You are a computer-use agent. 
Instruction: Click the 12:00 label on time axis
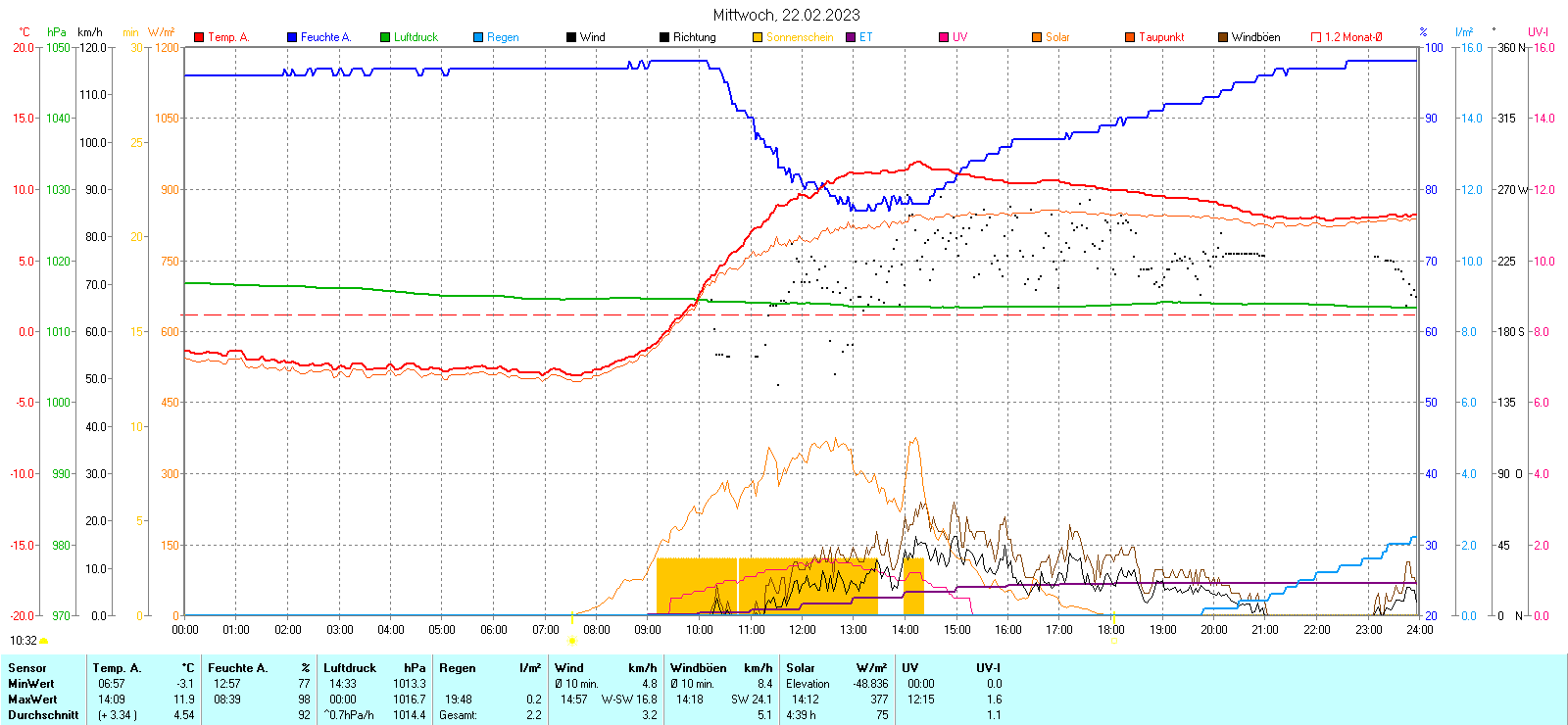[803, 630]
